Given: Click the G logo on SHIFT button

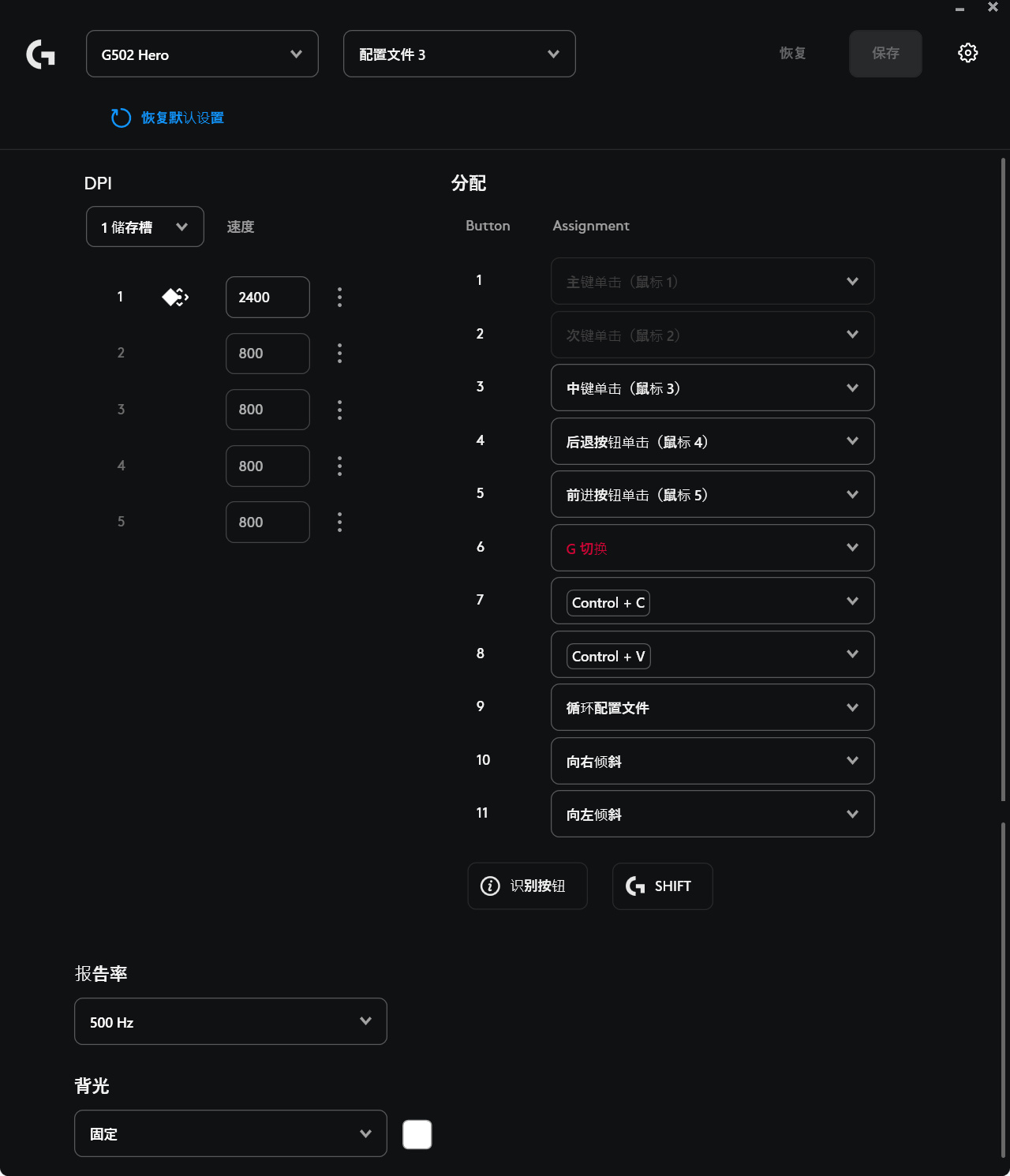Looking at the screenshot, I should [x=635, y=886].
